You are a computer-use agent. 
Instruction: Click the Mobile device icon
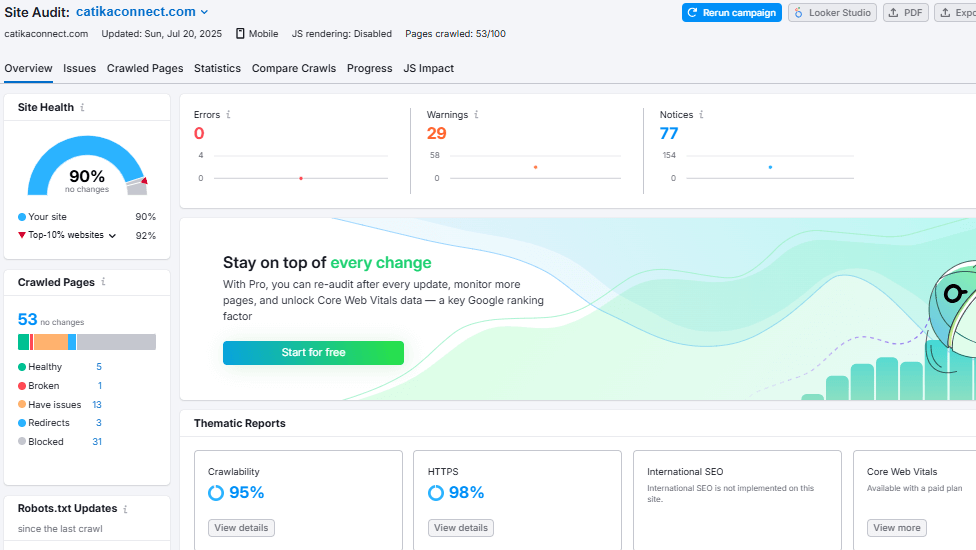pyautogui.click(x=240, y=34)
